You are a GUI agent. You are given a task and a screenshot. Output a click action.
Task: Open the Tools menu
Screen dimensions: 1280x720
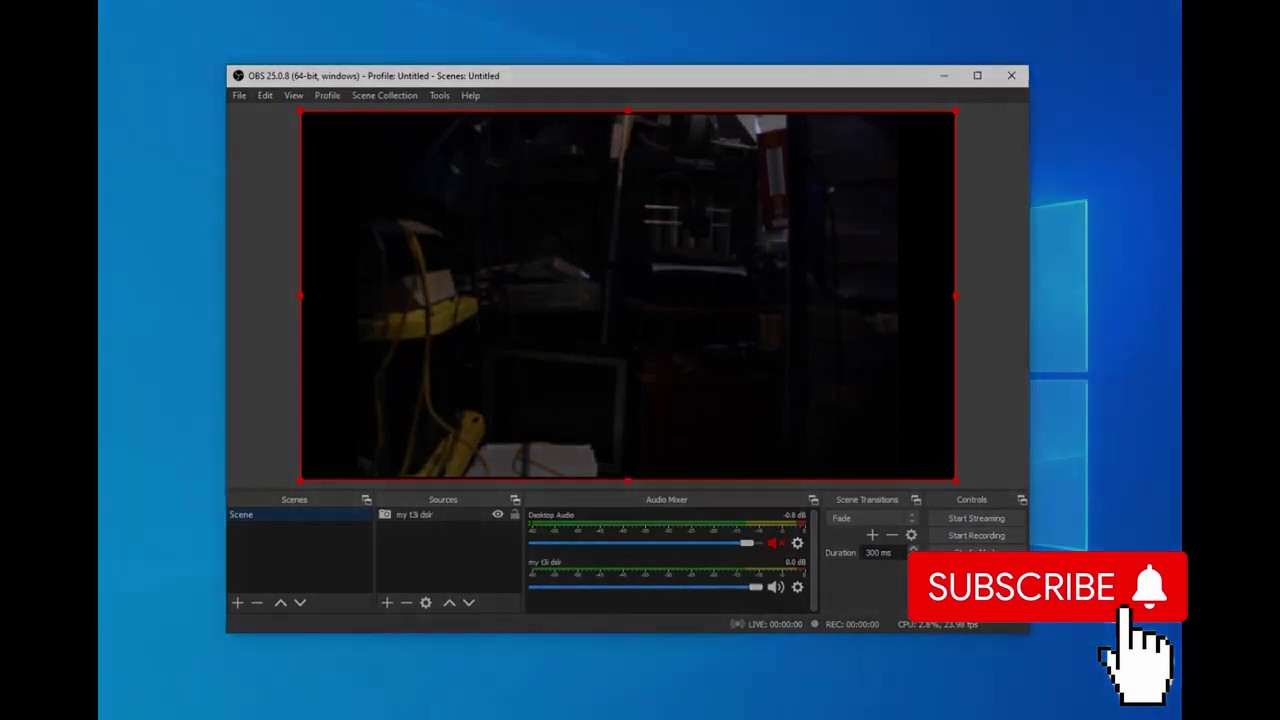click(440, 96)
